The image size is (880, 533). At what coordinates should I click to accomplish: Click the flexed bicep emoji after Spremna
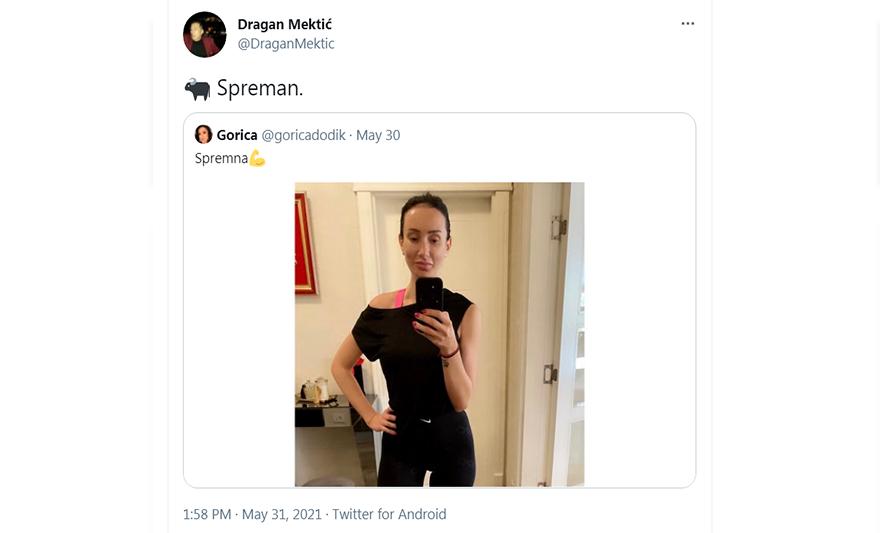(x=257, y=158)
